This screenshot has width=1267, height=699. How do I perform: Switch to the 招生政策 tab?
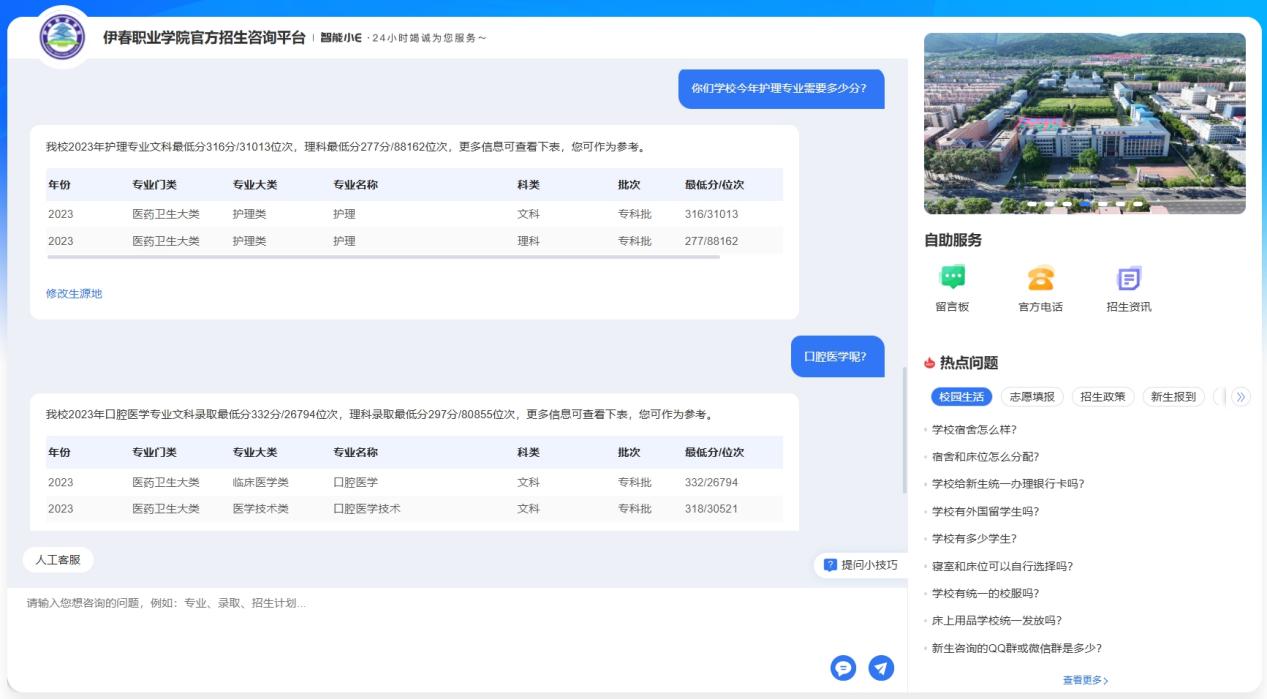(x=1103, y=397)
